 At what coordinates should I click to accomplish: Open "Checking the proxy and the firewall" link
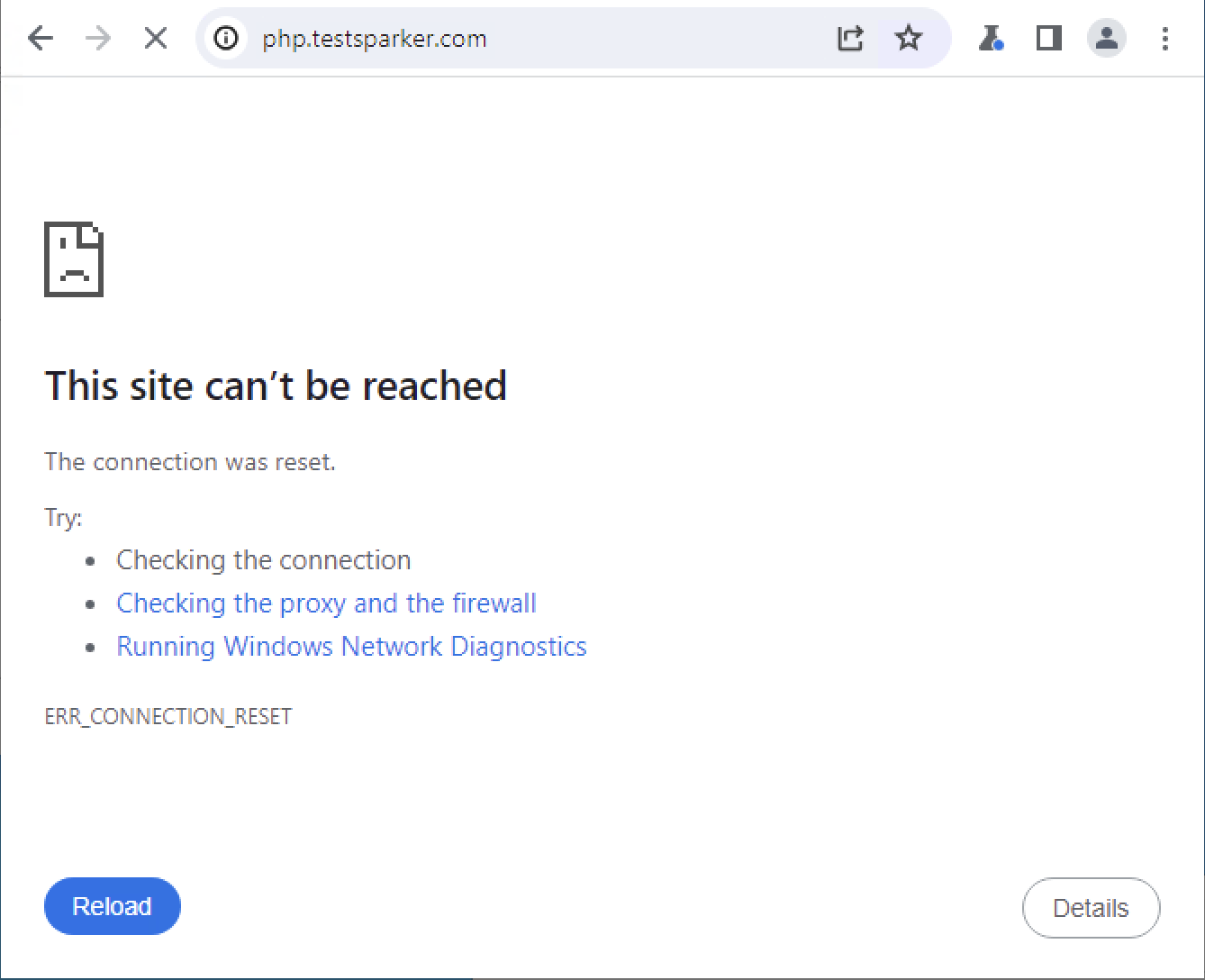[326, 603]
